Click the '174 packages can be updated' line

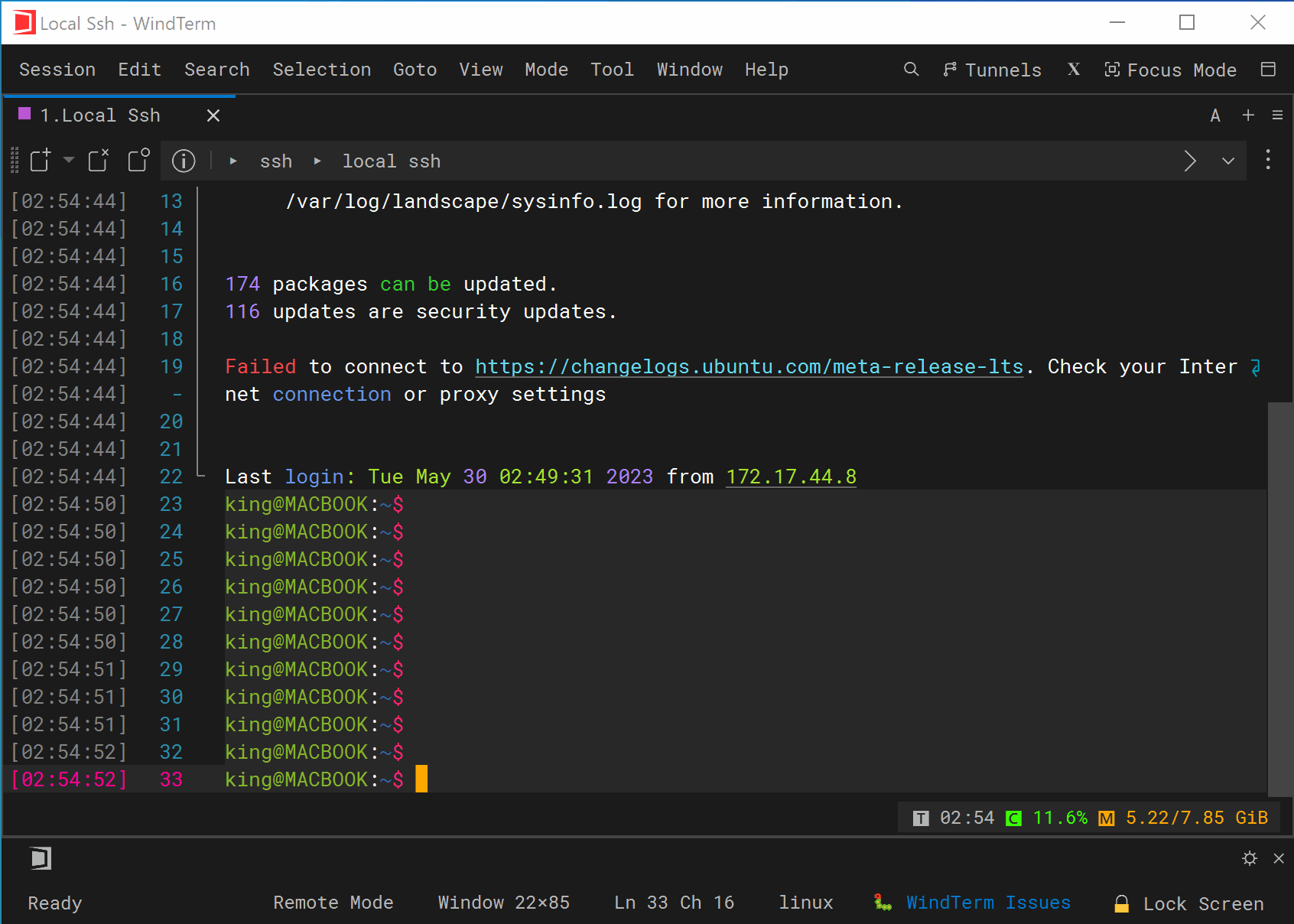(x=391, y=285)
